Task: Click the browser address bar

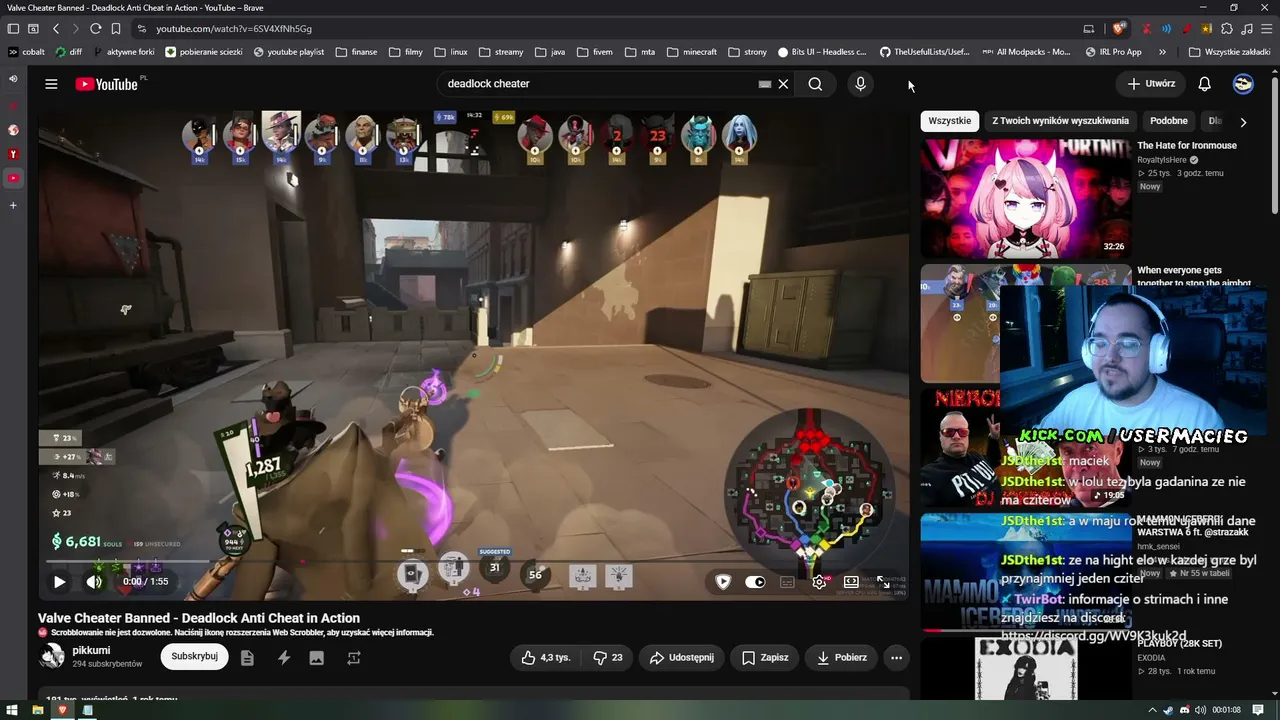Action: click(600, 29)
